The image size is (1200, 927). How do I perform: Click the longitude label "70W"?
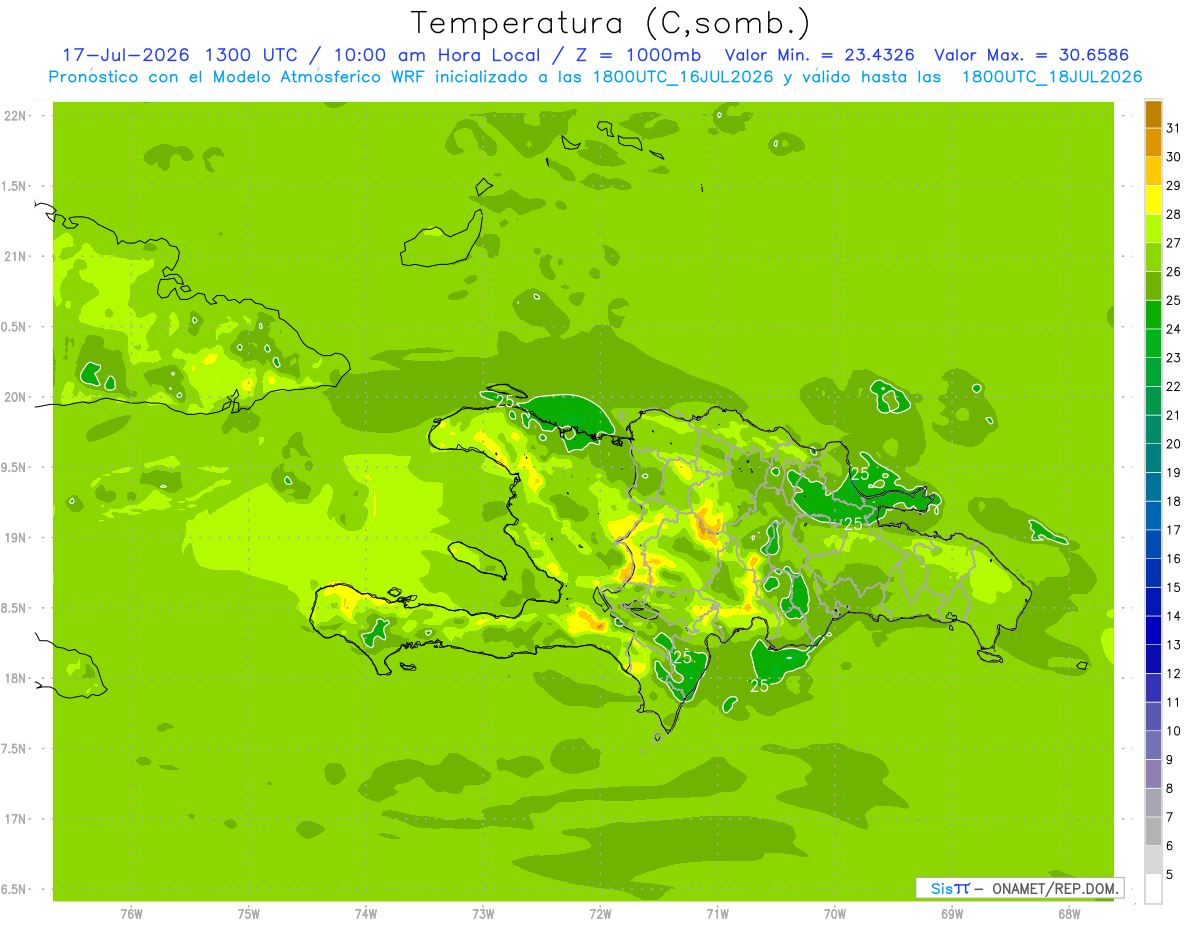coord(835,915)
